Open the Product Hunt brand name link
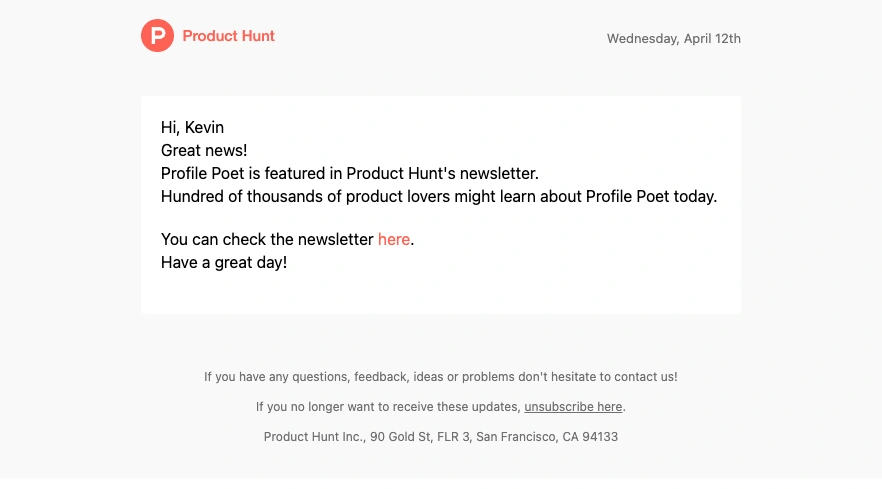This screenshot has width=882, height=489. pyautogui.click(x=228, y=36)
